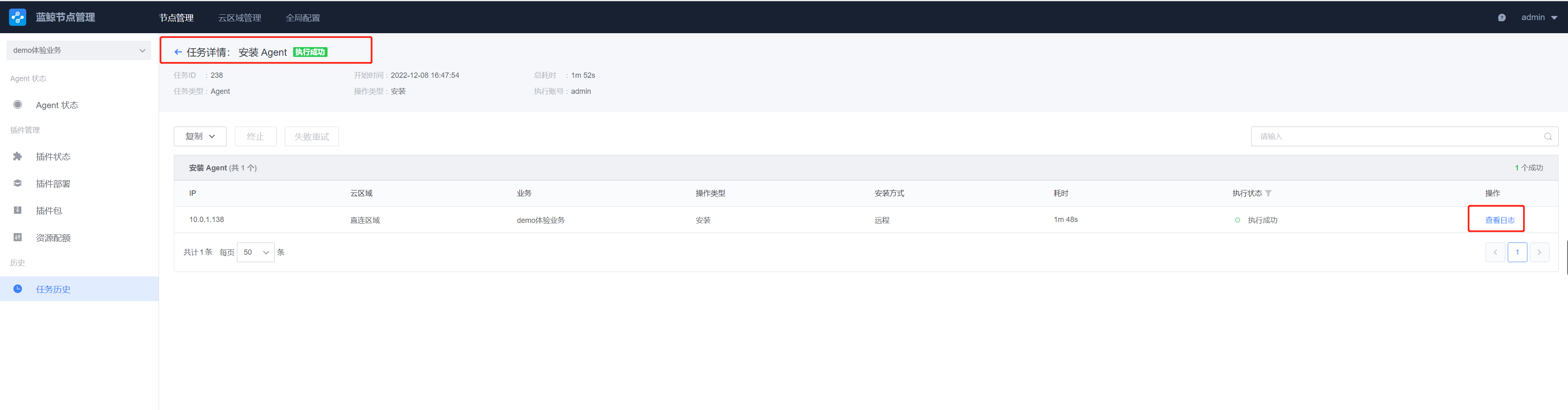Switch to the 全局配置 tab
Image resolution: width=1568 pixels, height=410 pixels.
point(303,18)
